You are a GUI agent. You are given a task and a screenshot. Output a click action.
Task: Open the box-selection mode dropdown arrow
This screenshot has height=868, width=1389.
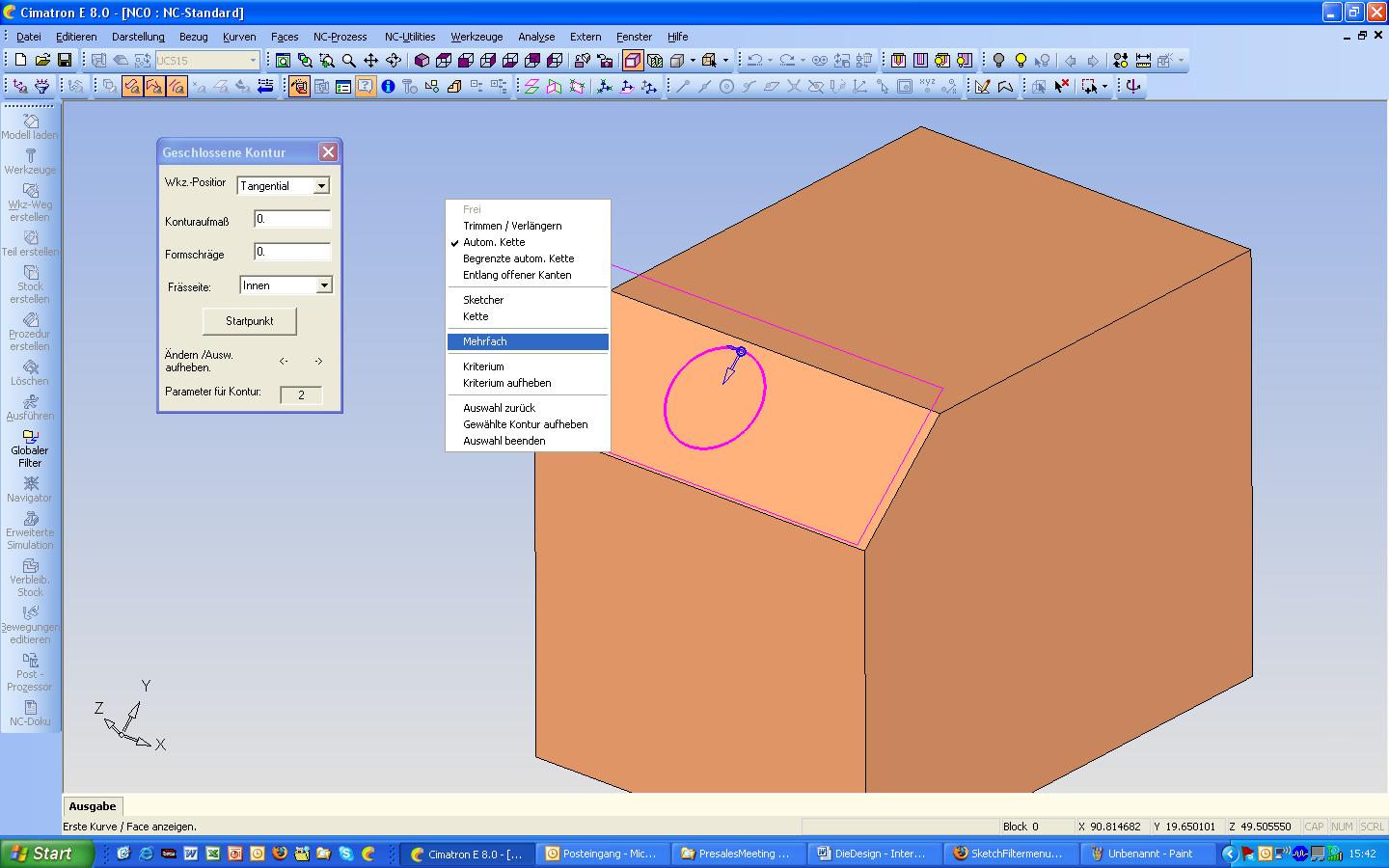point(1105,86)
